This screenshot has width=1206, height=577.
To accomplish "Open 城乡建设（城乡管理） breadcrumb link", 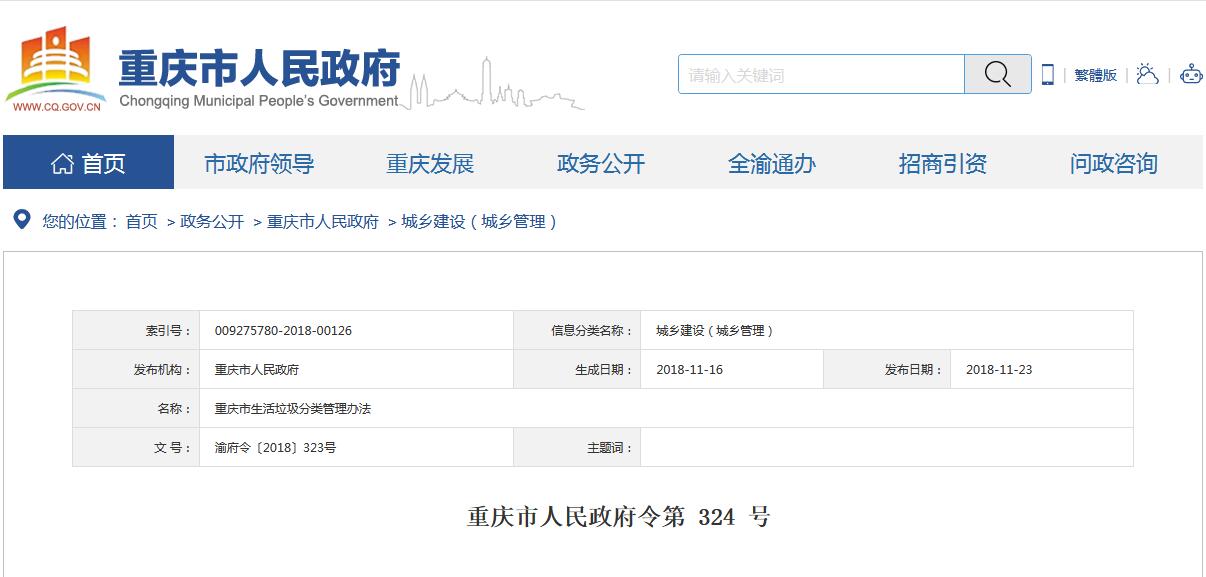I will click(480, 222).
